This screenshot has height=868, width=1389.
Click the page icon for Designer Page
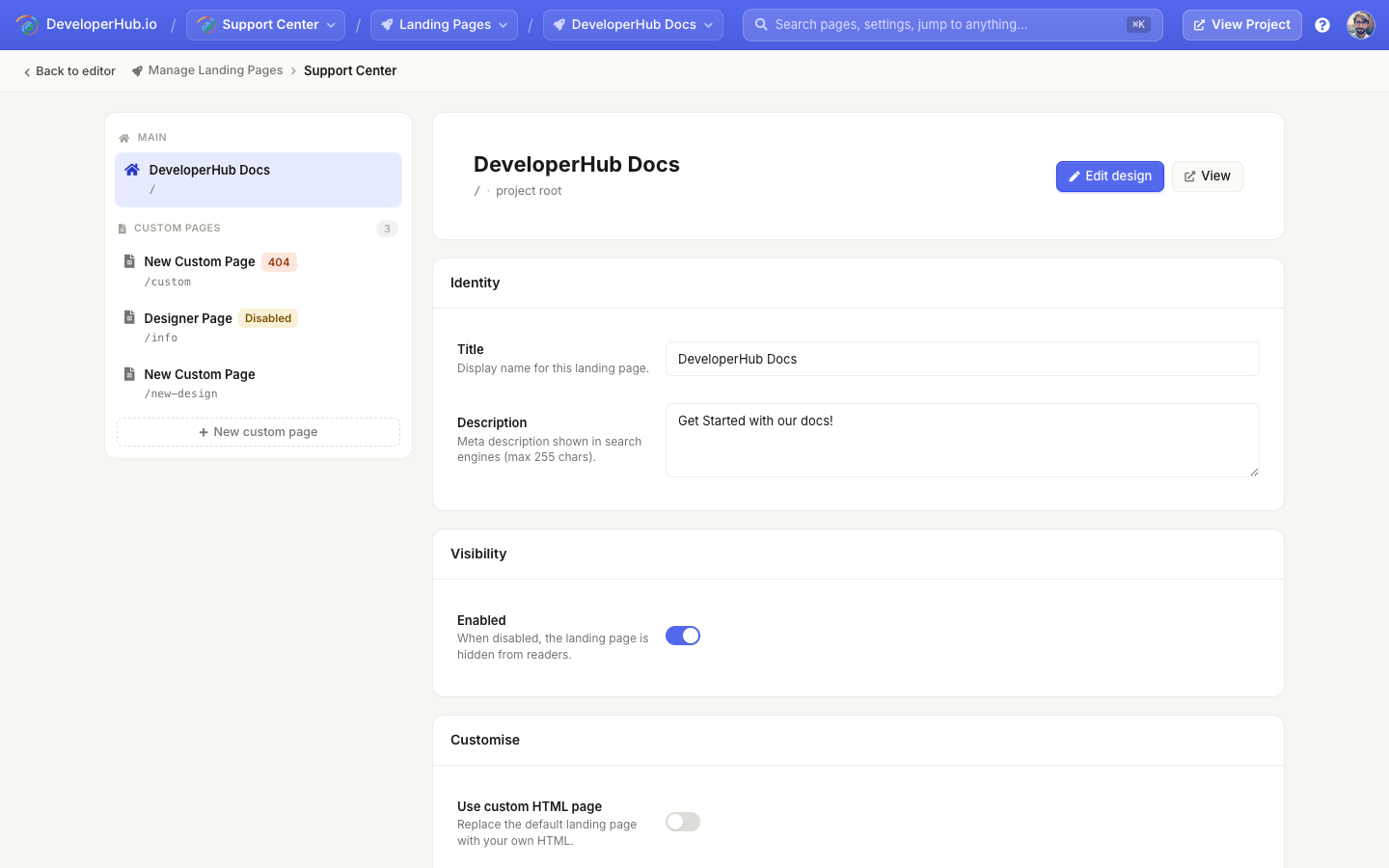click(129, 317)
